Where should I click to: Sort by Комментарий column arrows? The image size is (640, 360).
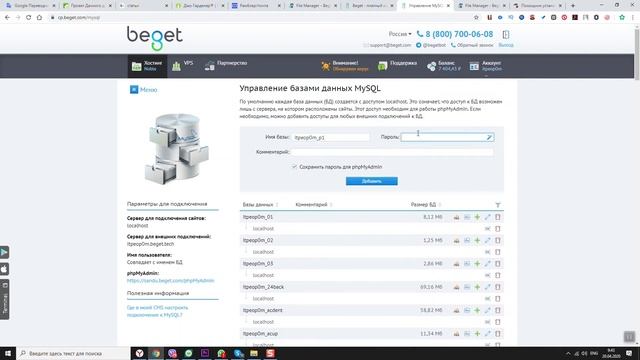tap(331, 204)
